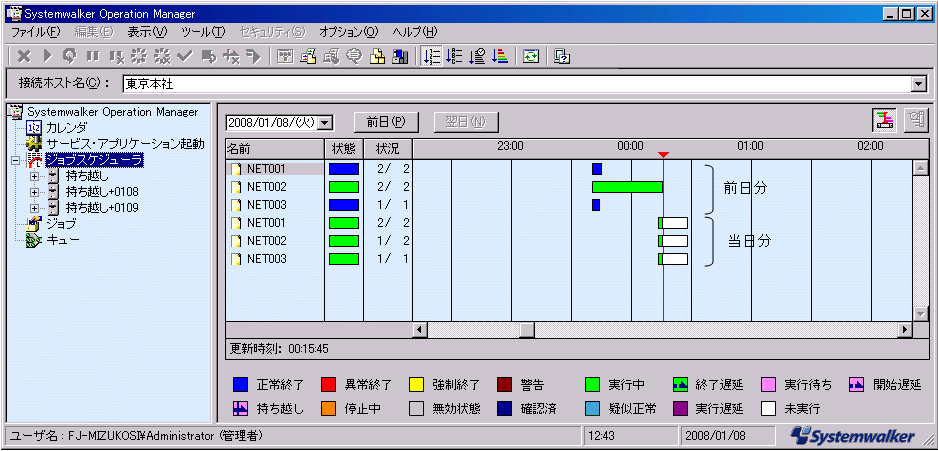Expand the 持ち越し tree node

(34, 176)
